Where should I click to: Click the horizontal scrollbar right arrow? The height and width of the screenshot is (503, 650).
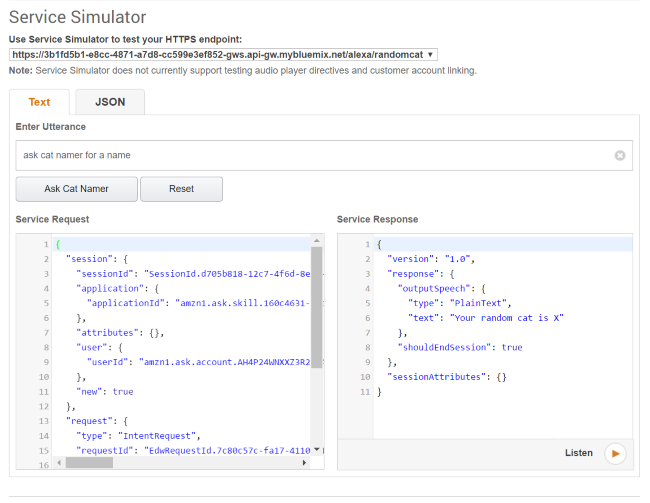tap(305, 462)
